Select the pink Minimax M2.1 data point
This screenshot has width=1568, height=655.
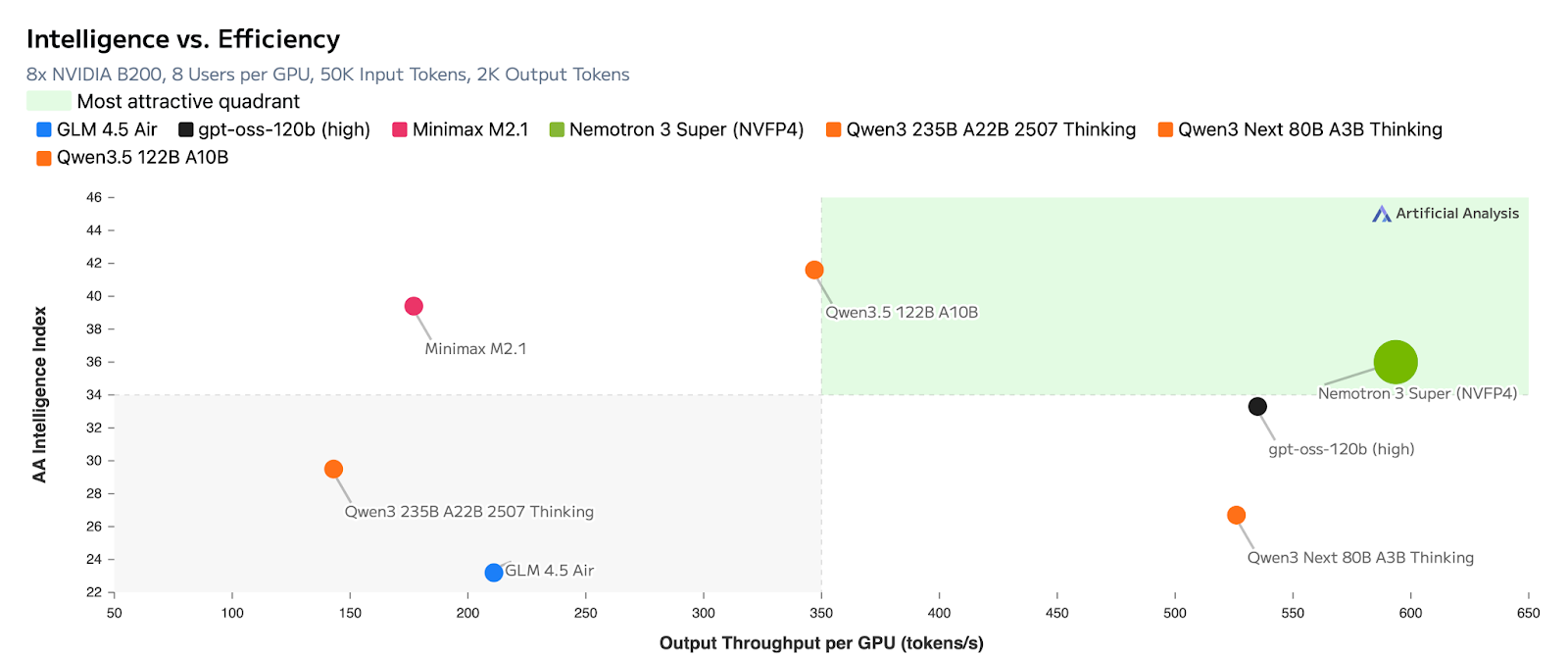point(414,306)
